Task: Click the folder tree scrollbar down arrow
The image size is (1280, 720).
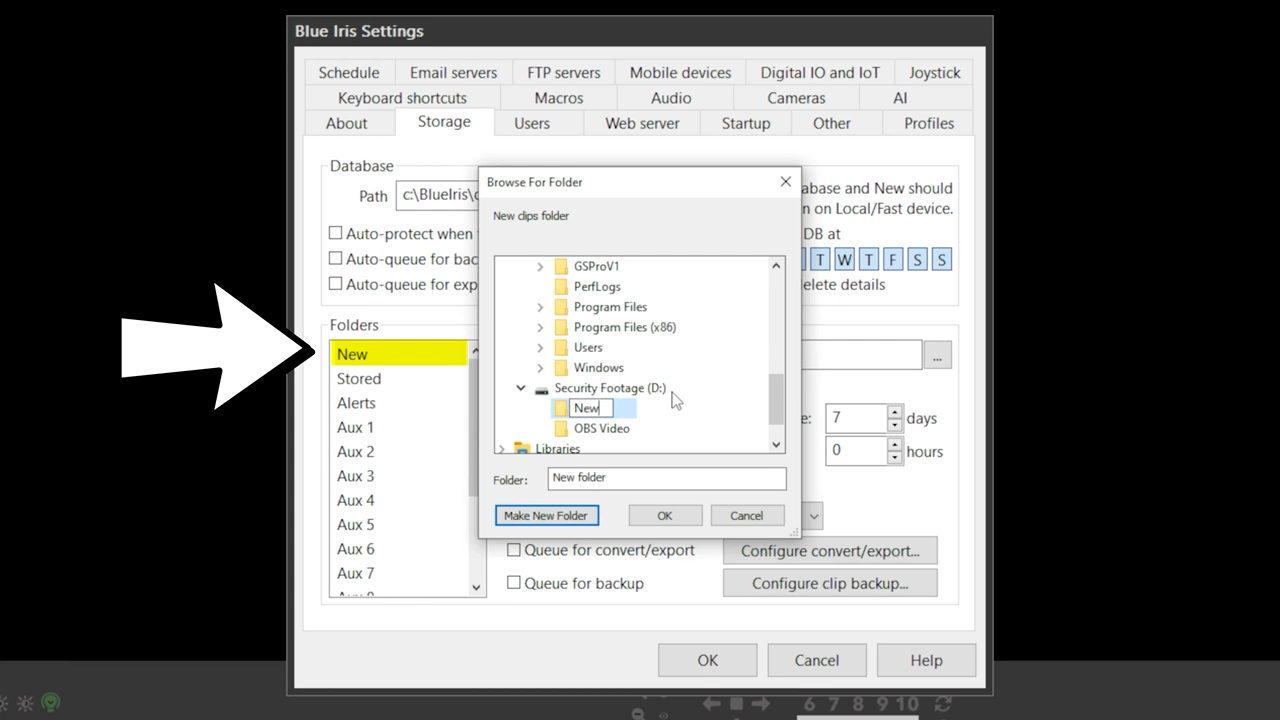Action: [776, 444]
